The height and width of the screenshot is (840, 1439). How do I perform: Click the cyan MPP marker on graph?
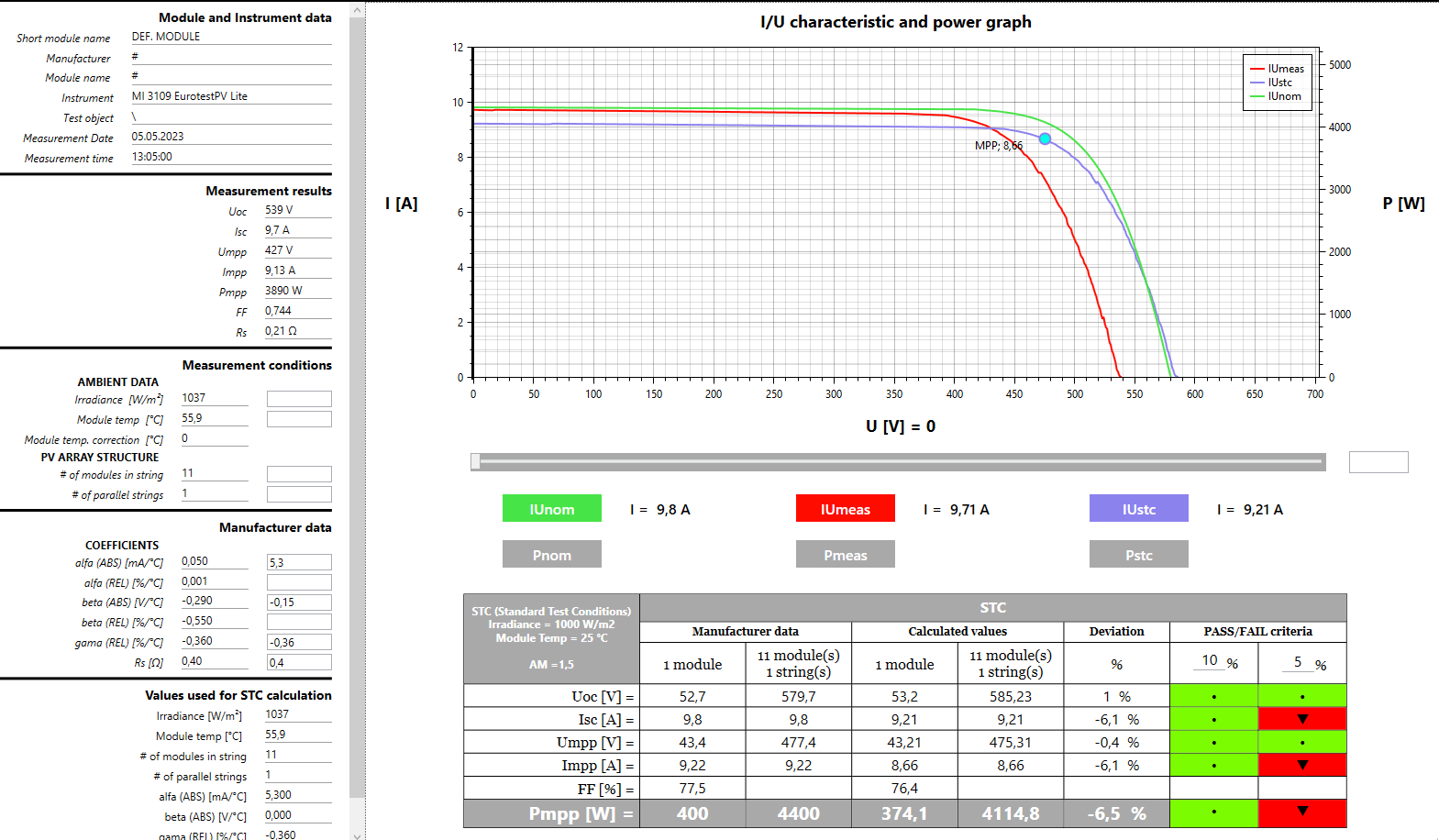tap(1045, 138)
